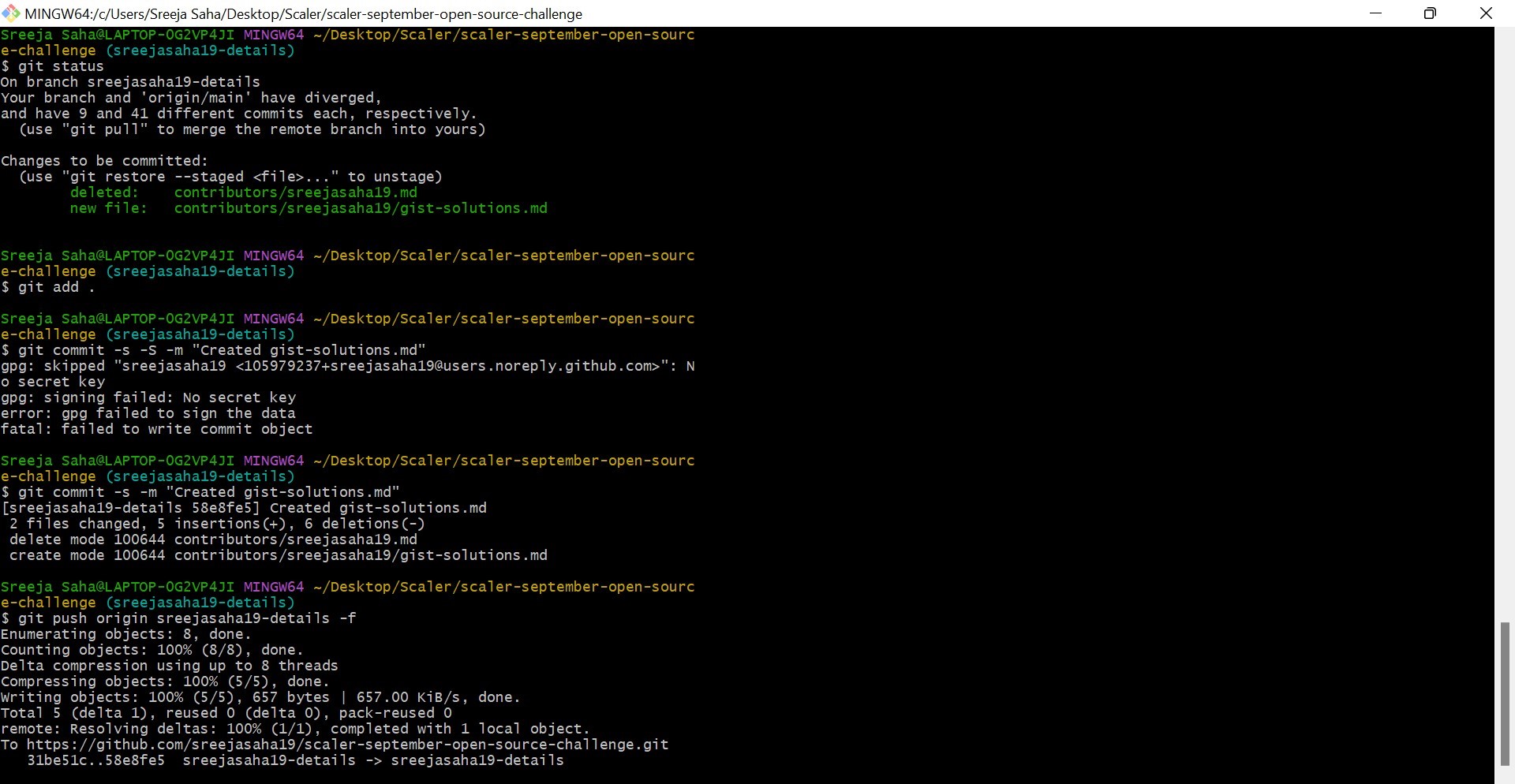Click the "2 files changed" summary line
This screenshot has height=784, width=1515.
pos(217,524)
